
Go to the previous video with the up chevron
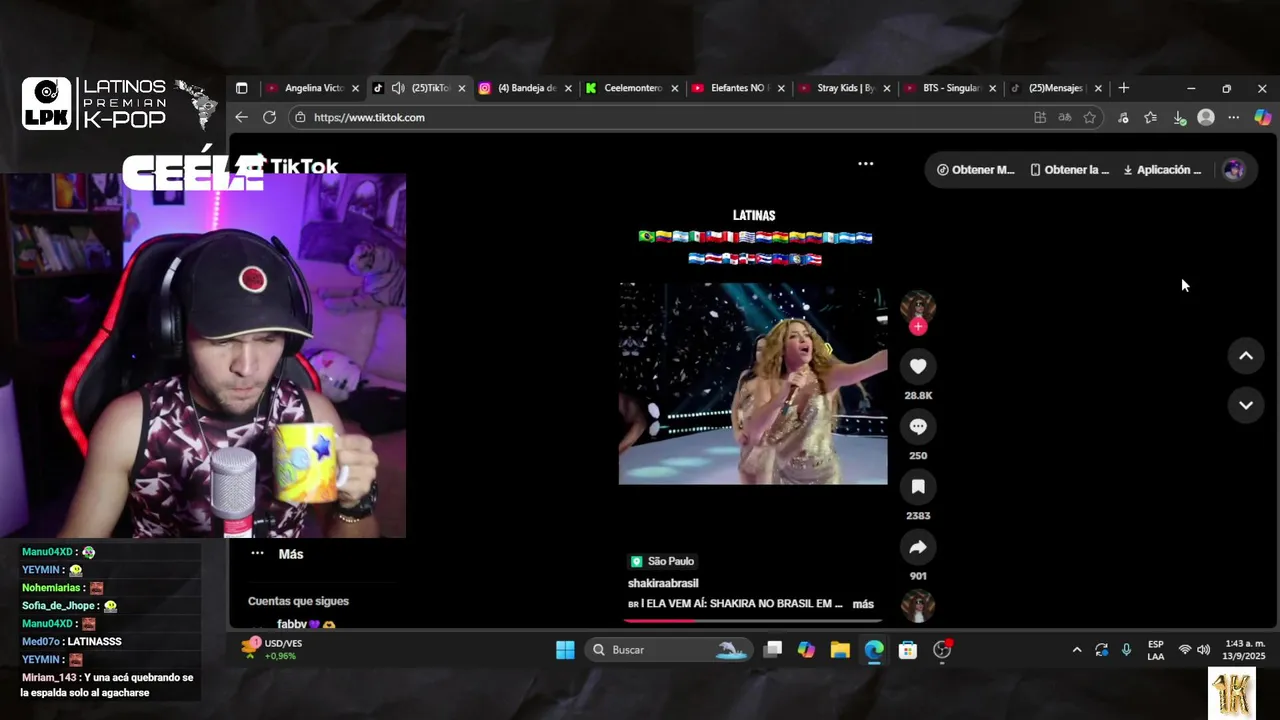coord(1246,356)
